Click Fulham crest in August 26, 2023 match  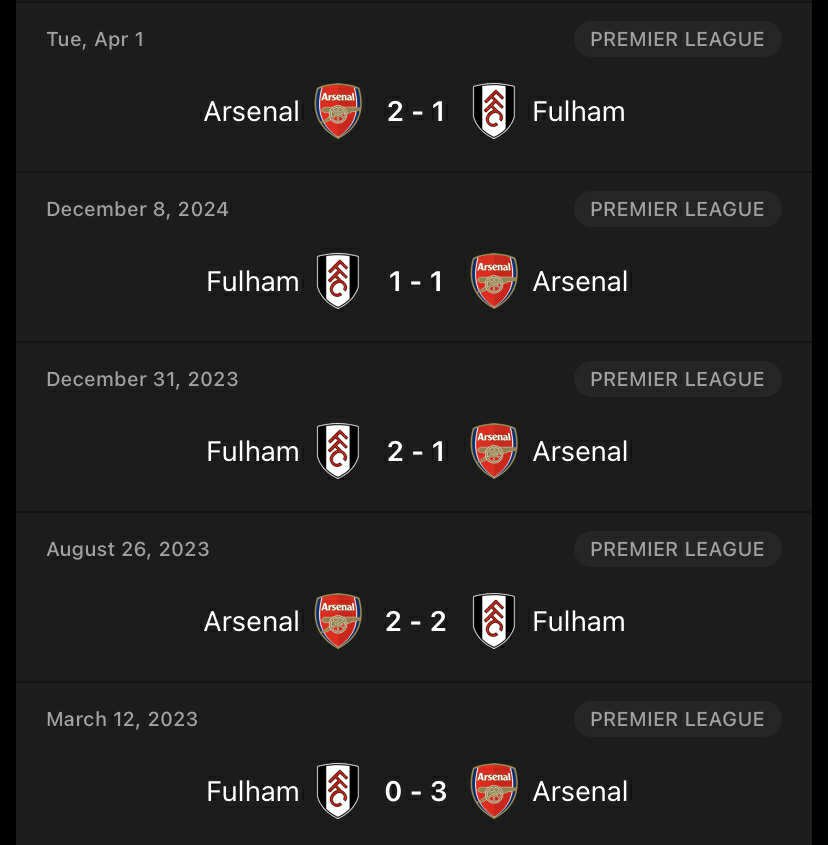click(x=493, y=621)
